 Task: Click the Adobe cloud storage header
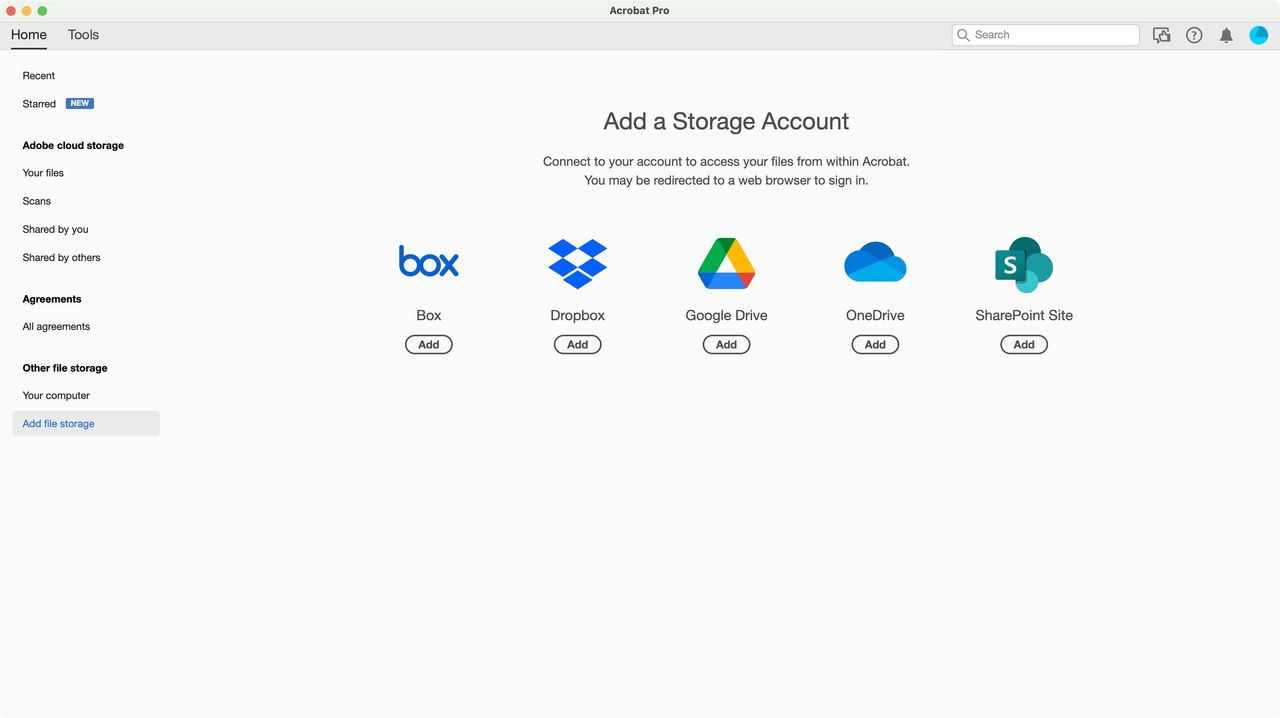click(73, 146)
